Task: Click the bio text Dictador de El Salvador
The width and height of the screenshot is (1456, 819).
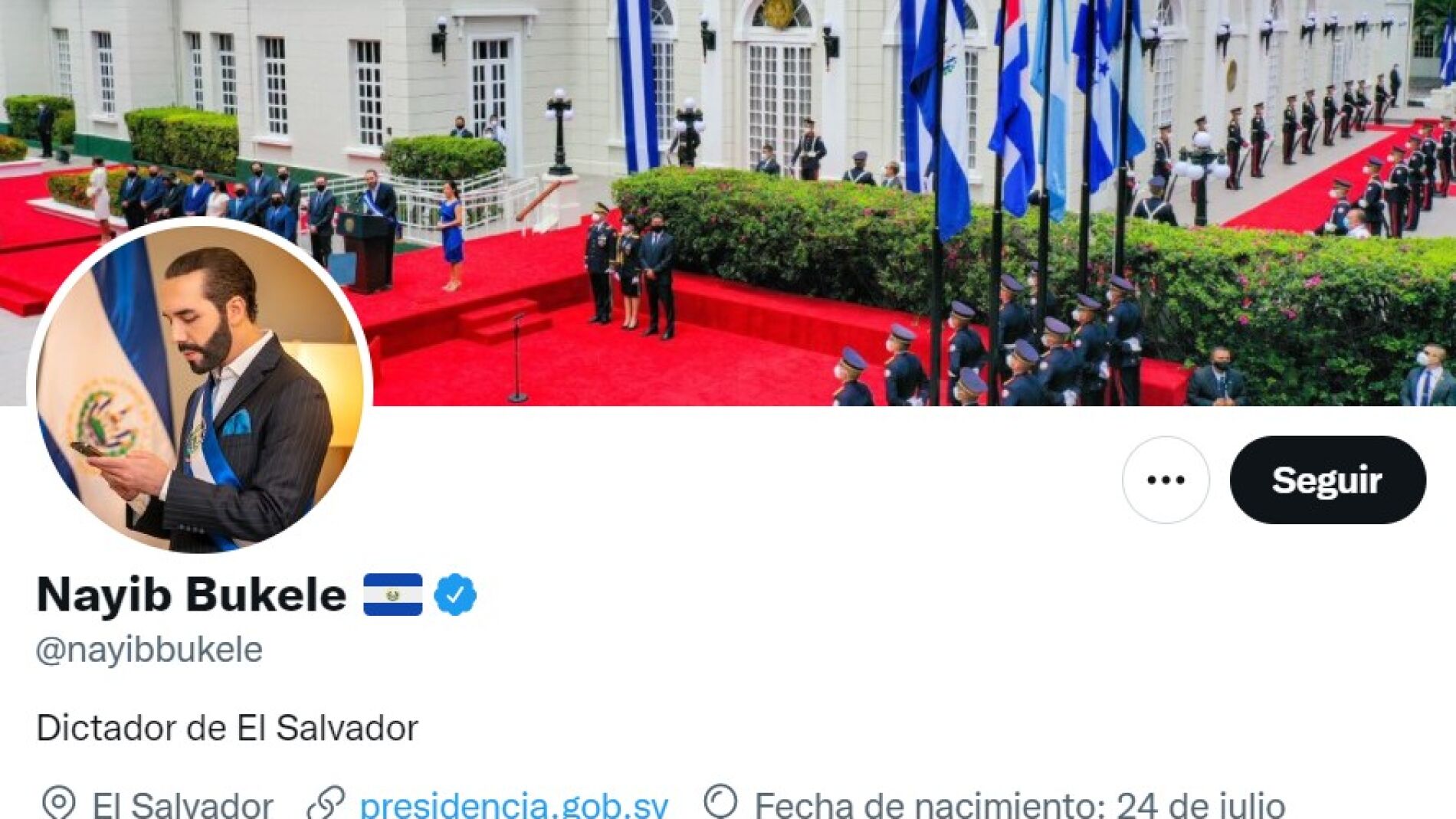Action: pos(227,728)
